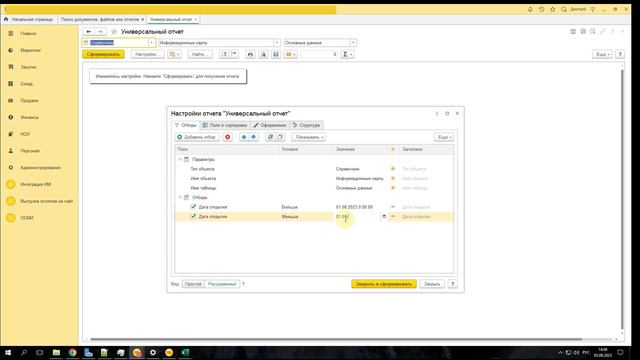Open Закупки section in sidebar
640x360 pixels.
pos(28,67)
